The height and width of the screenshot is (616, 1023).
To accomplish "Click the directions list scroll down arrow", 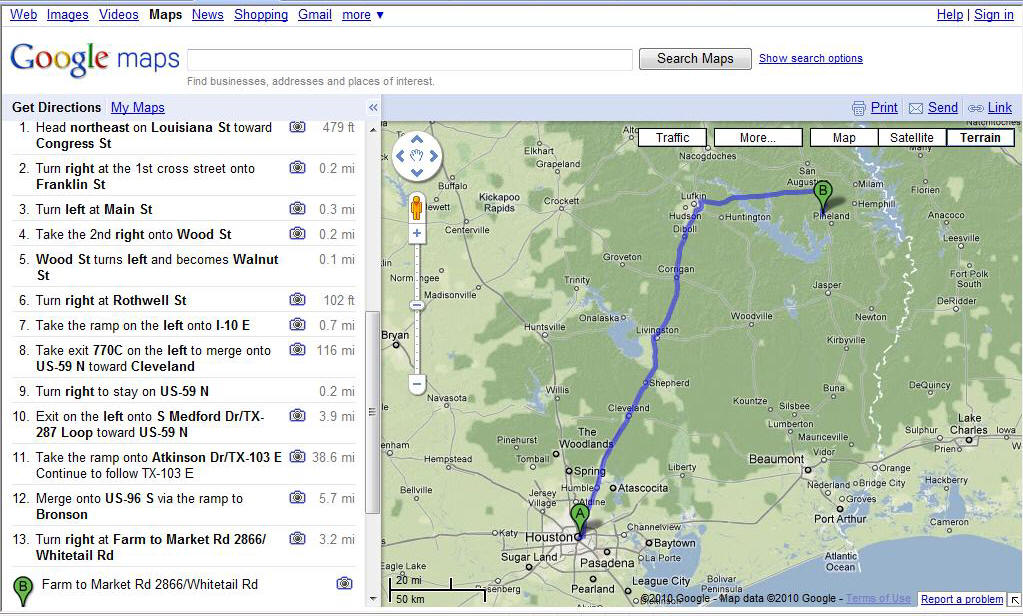I will click(373, 598).
